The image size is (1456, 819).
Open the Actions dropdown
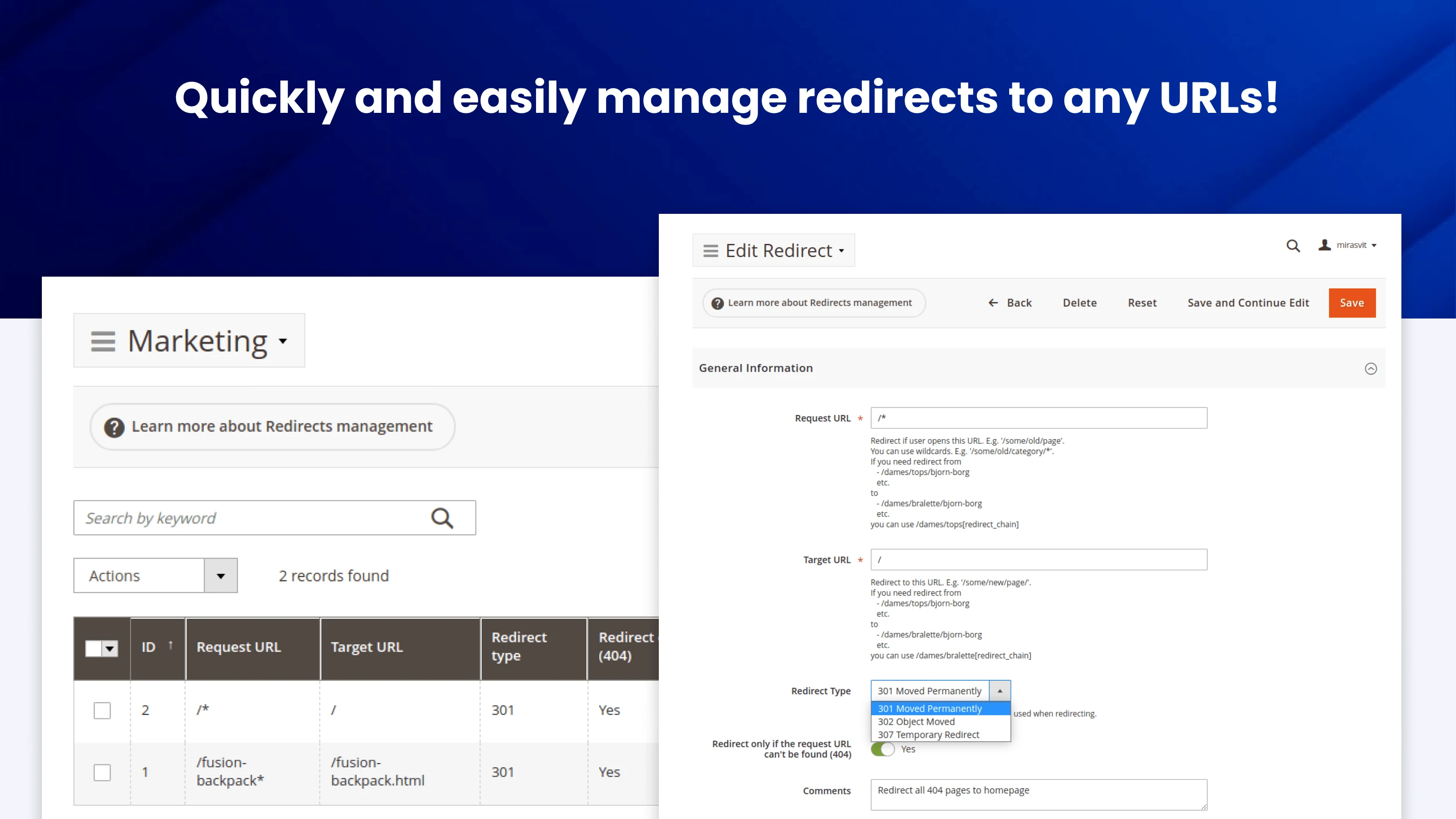tap(220, 576)
